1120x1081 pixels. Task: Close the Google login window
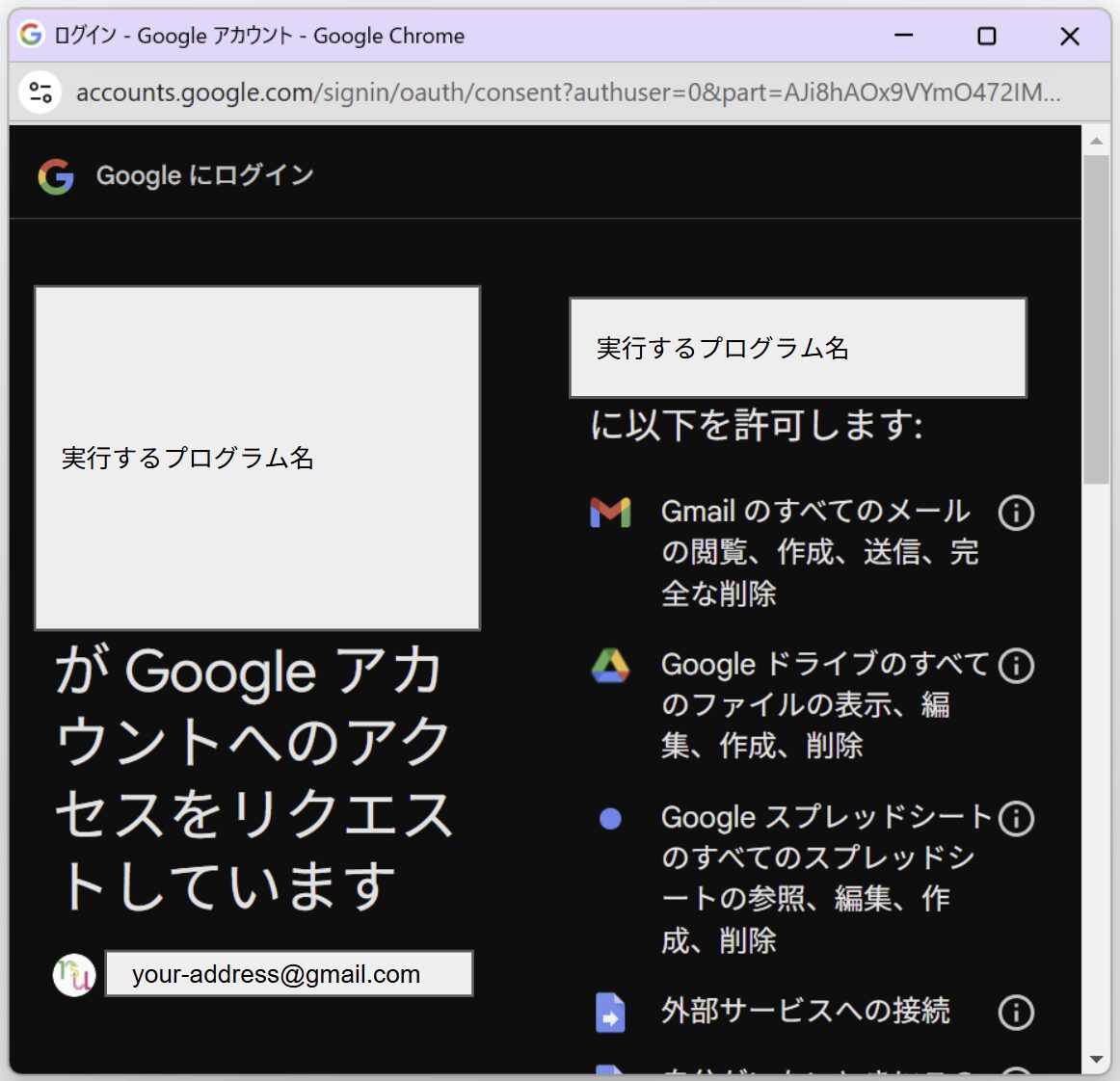[x=1069, y=35]
